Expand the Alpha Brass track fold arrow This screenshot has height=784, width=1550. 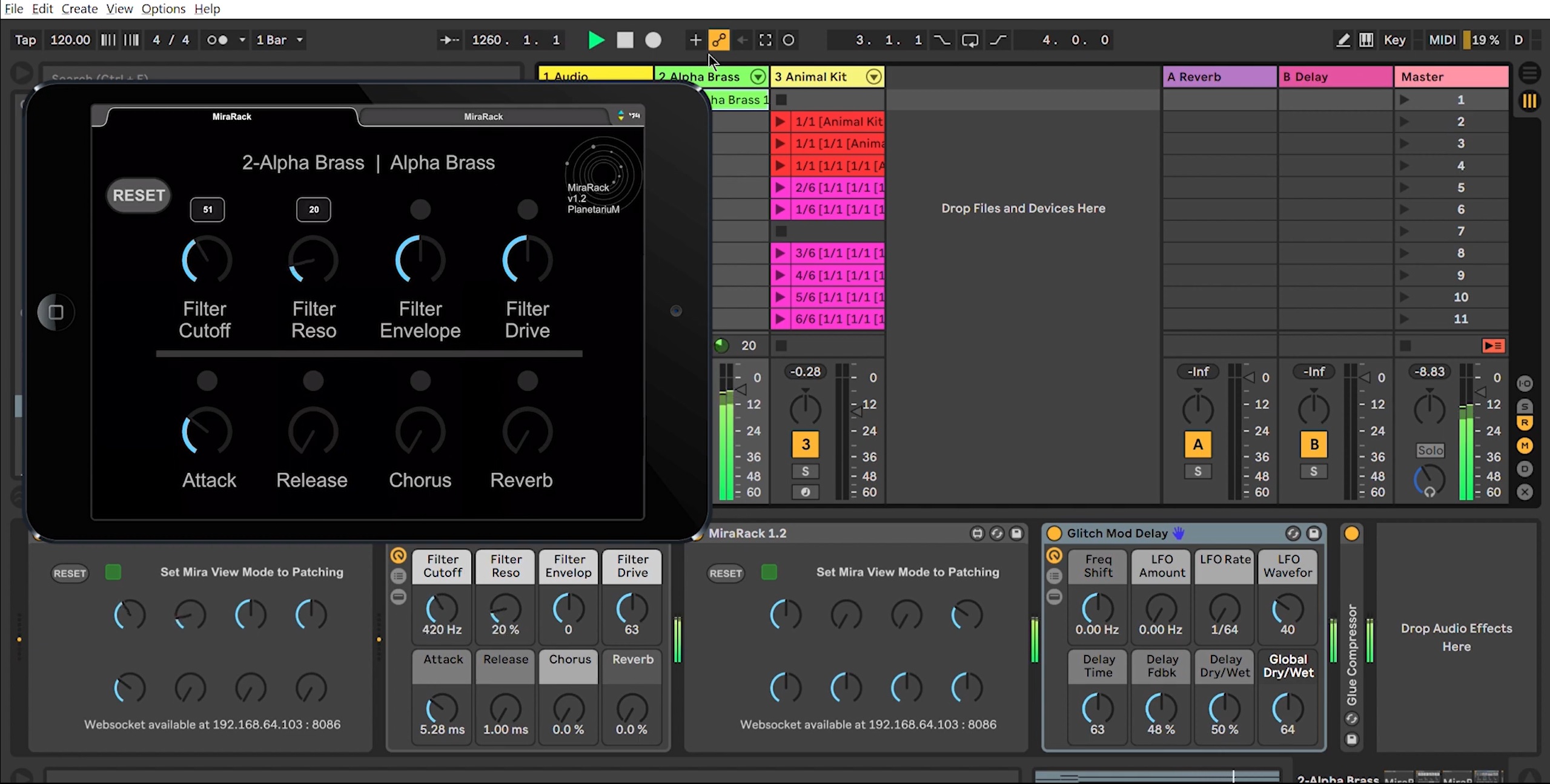coord(757,77)
